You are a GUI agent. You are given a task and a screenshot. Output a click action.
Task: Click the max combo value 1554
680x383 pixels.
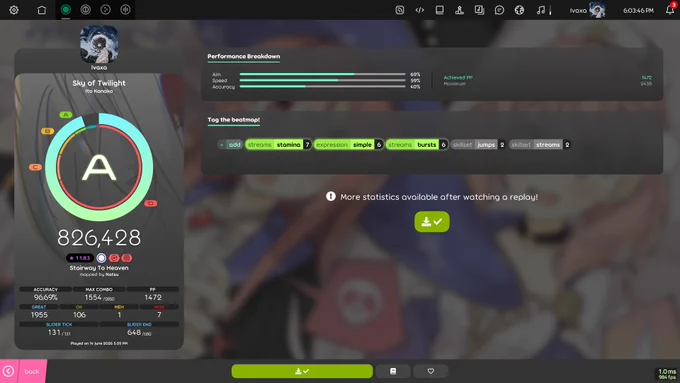click(x=93, y=298)
